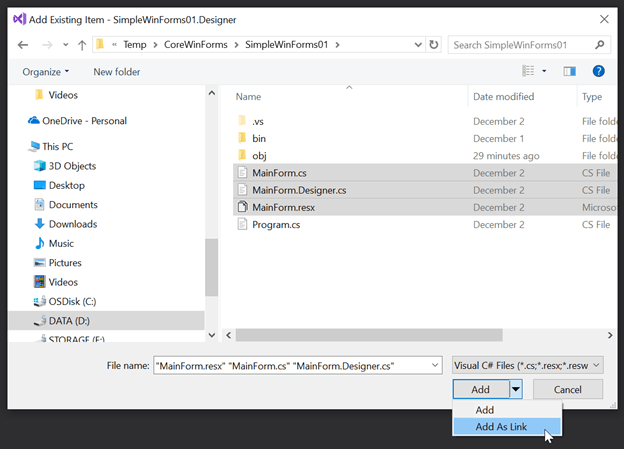Click the SimpleWinForms01 breadcrumb segment
The width and height of the screenshot is (624, 449).
287,45
